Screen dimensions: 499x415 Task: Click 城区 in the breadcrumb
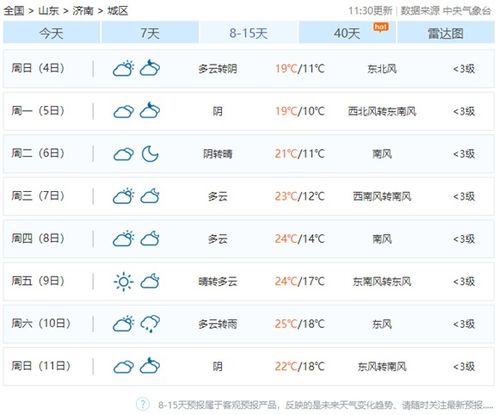click(118, 11)
